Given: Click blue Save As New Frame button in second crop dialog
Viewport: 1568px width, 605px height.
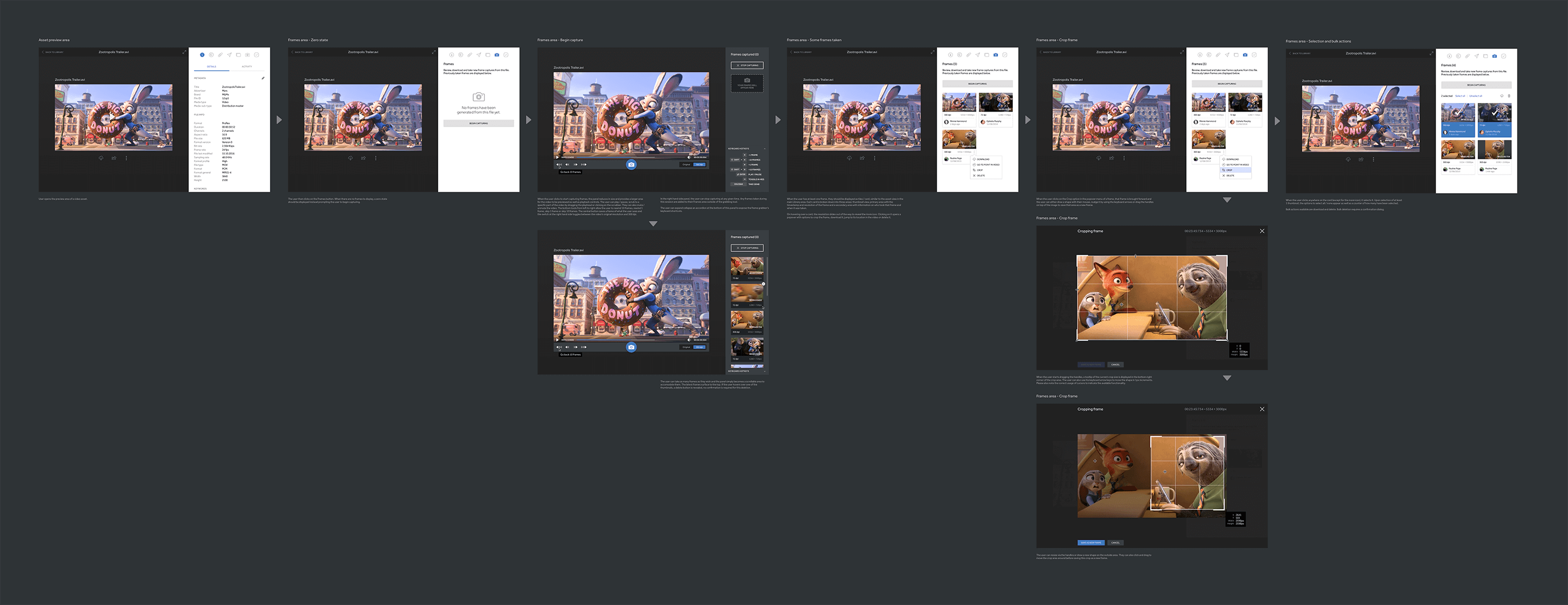Looking at the screenshot, I should 1090,542.
